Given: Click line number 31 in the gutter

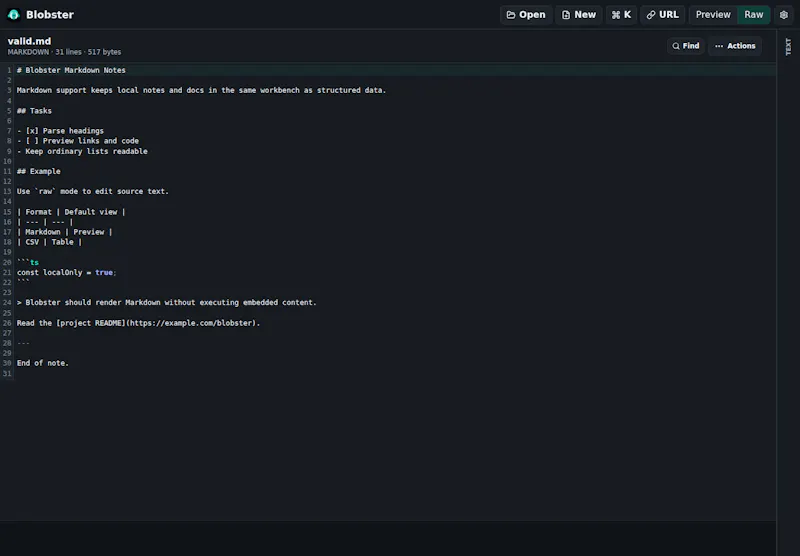Looking at the screenshot, I should (7, 373).
